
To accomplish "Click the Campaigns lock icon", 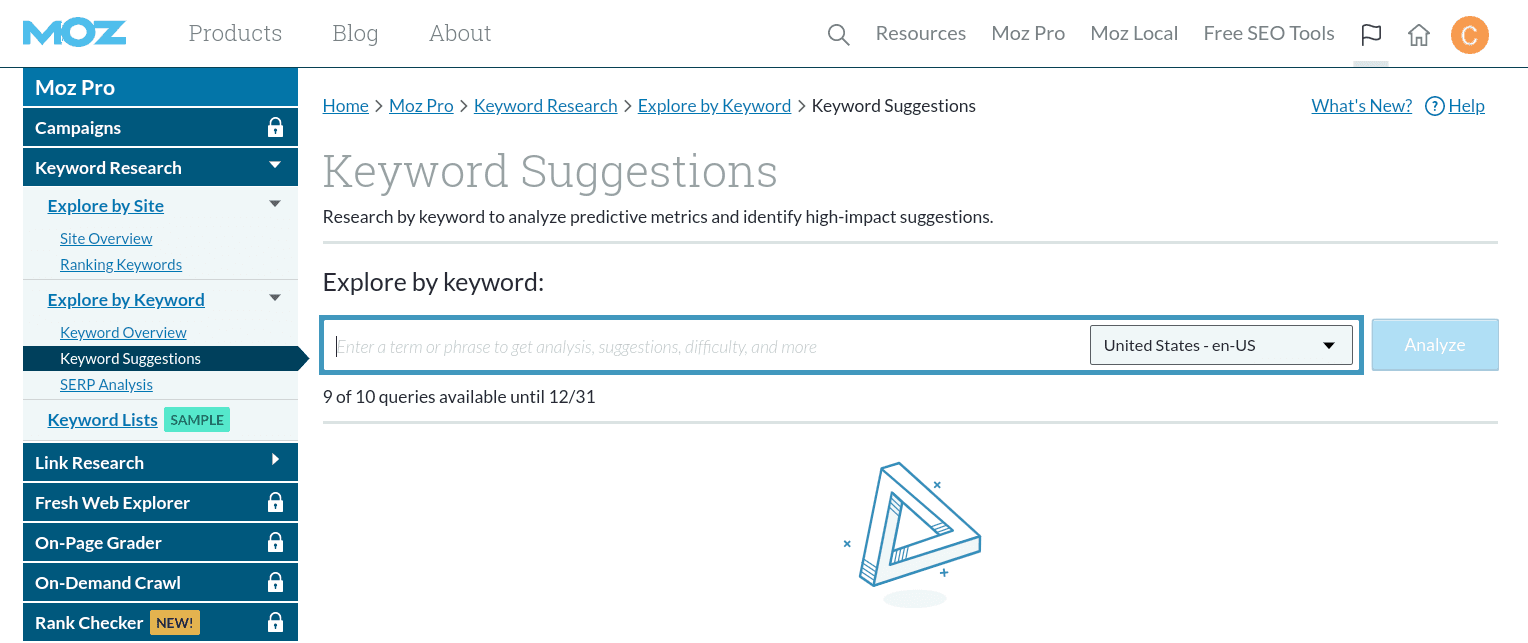I will [276, 128].
